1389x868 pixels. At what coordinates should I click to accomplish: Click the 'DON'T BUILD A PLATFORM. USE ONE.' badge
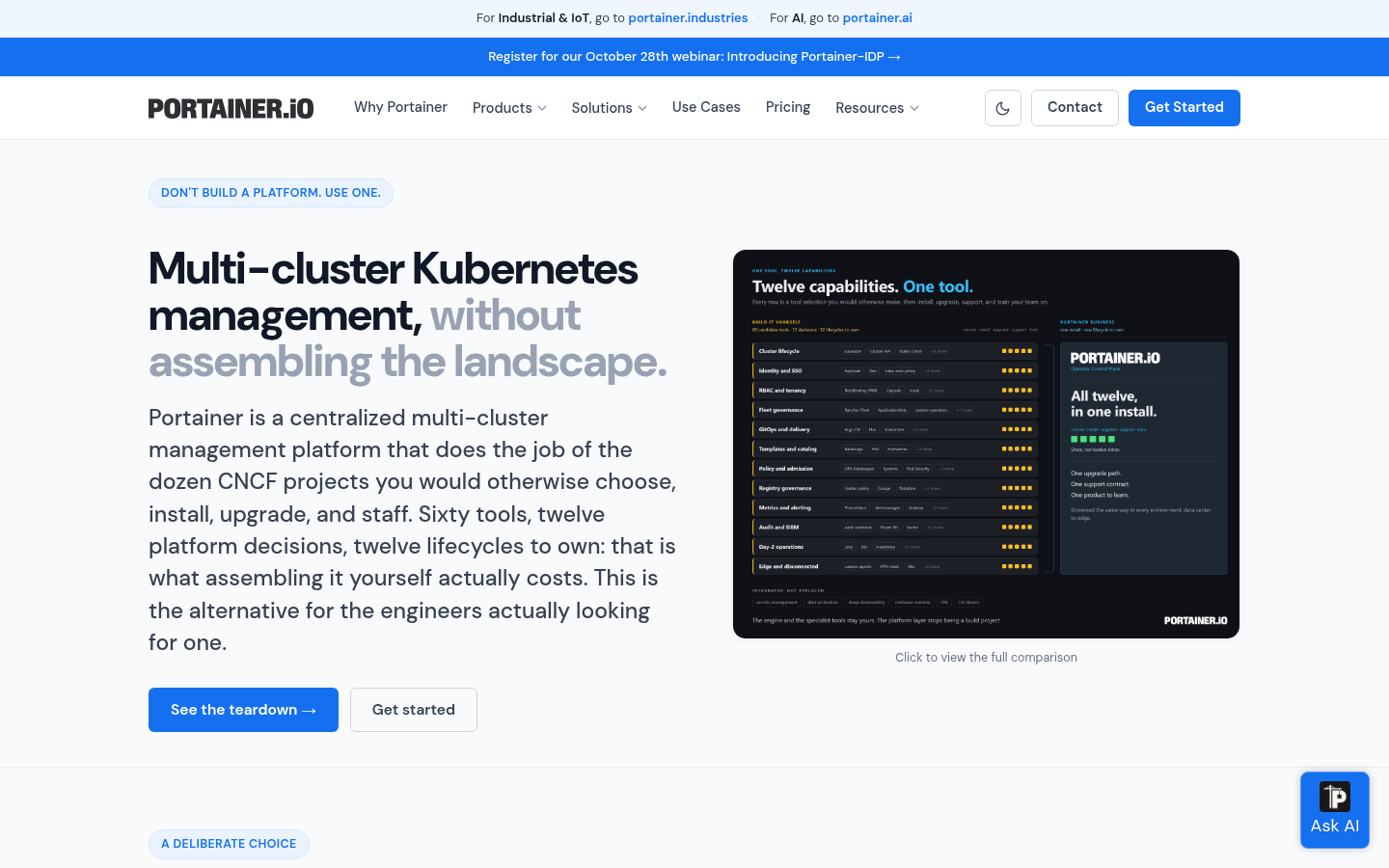coord(271,193)
